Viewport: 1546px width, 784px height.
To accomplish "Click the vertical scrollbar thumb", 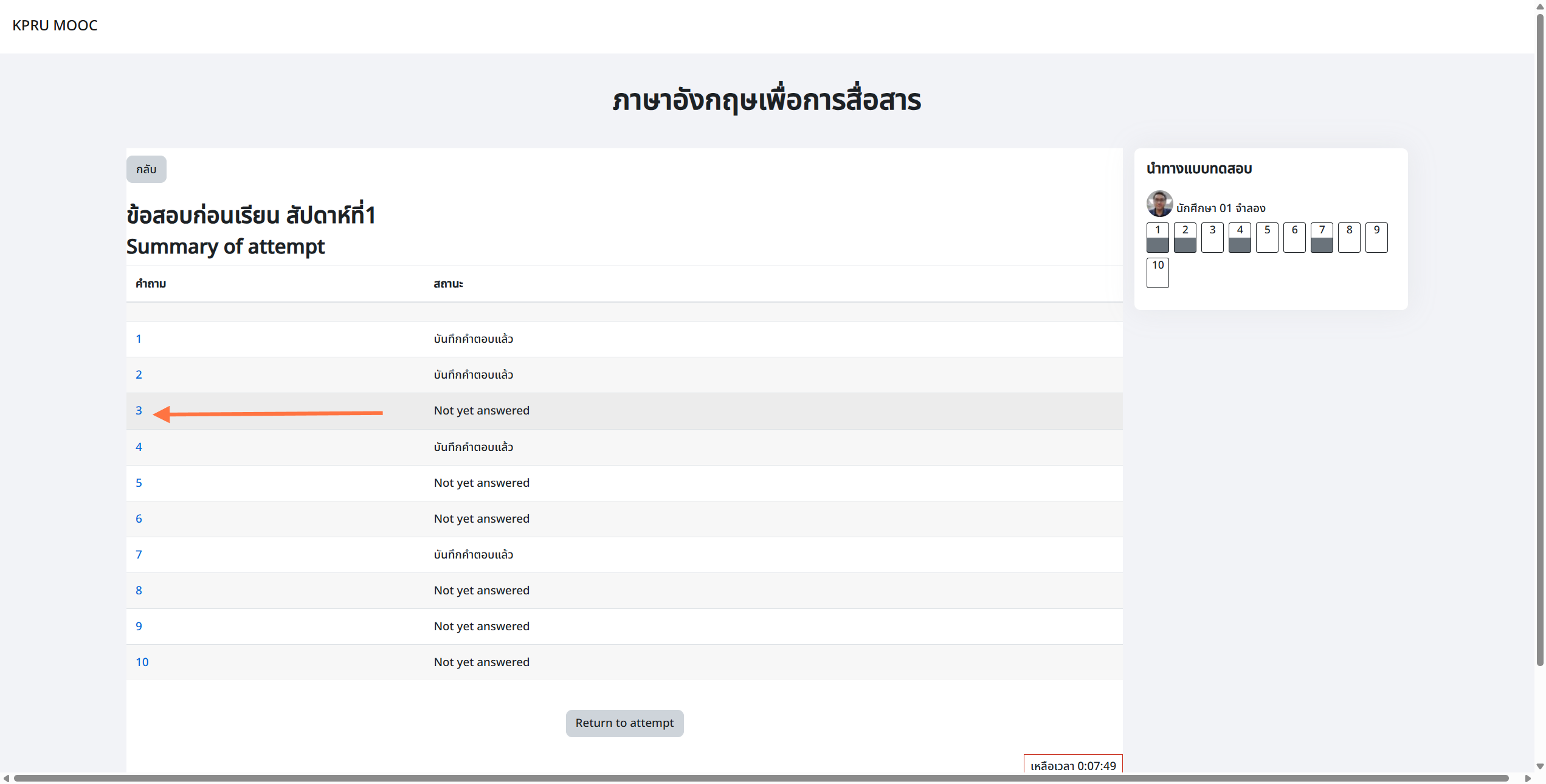I will 1540,340.
